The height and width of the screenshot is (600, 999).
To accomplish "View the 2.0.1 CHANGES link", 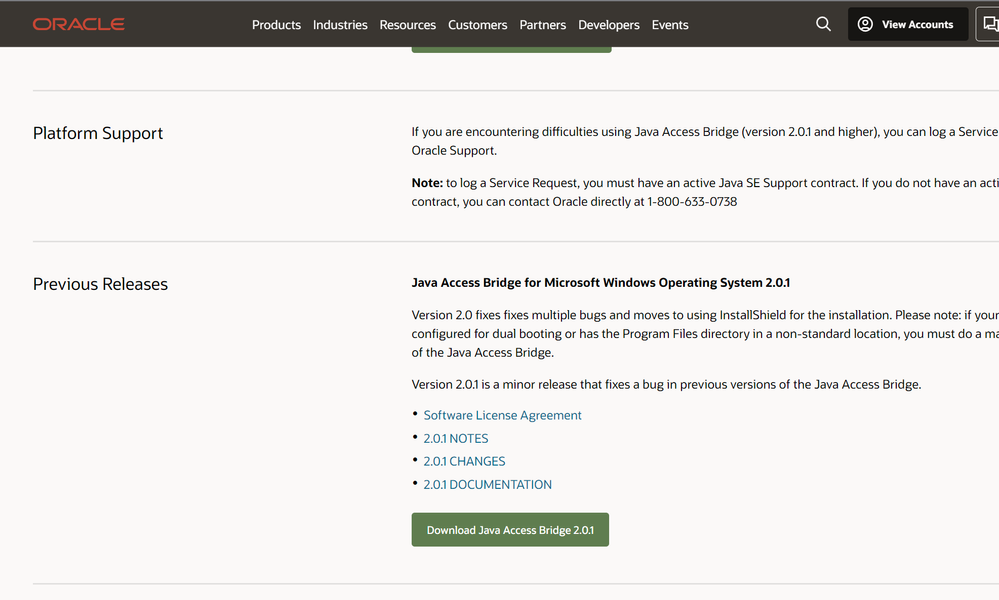I will point(464,461).
